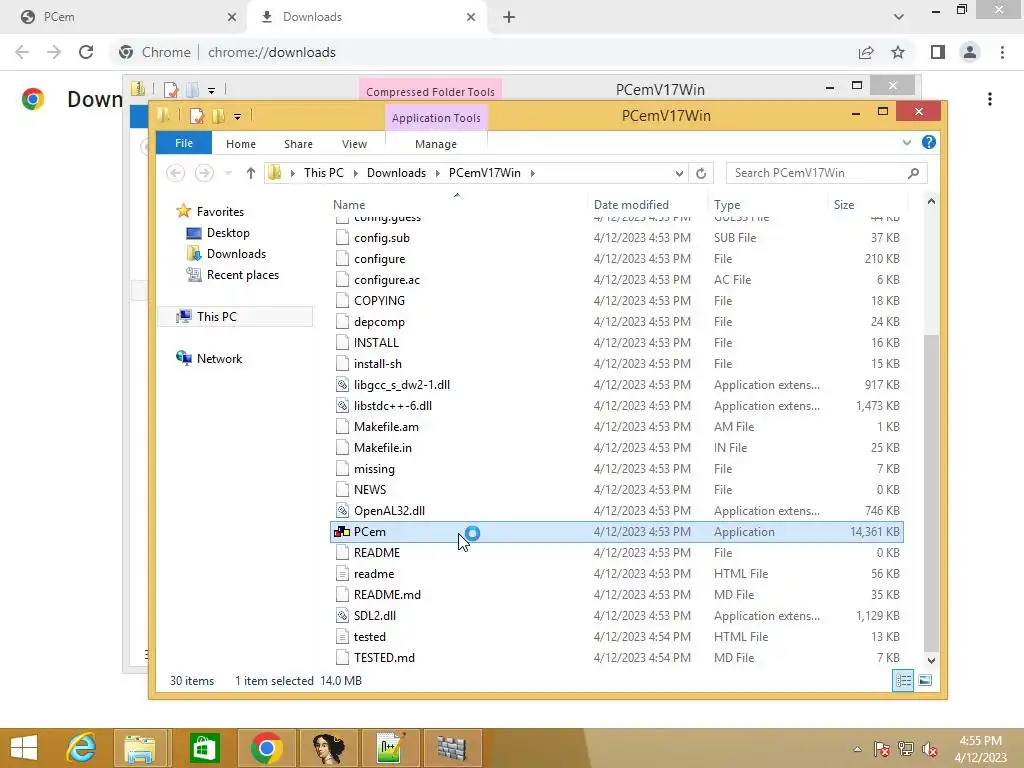The width and height of the screenshot is (1024, 768).
Task: Click the Up one level arrow
Action: (x=251, y=173)
